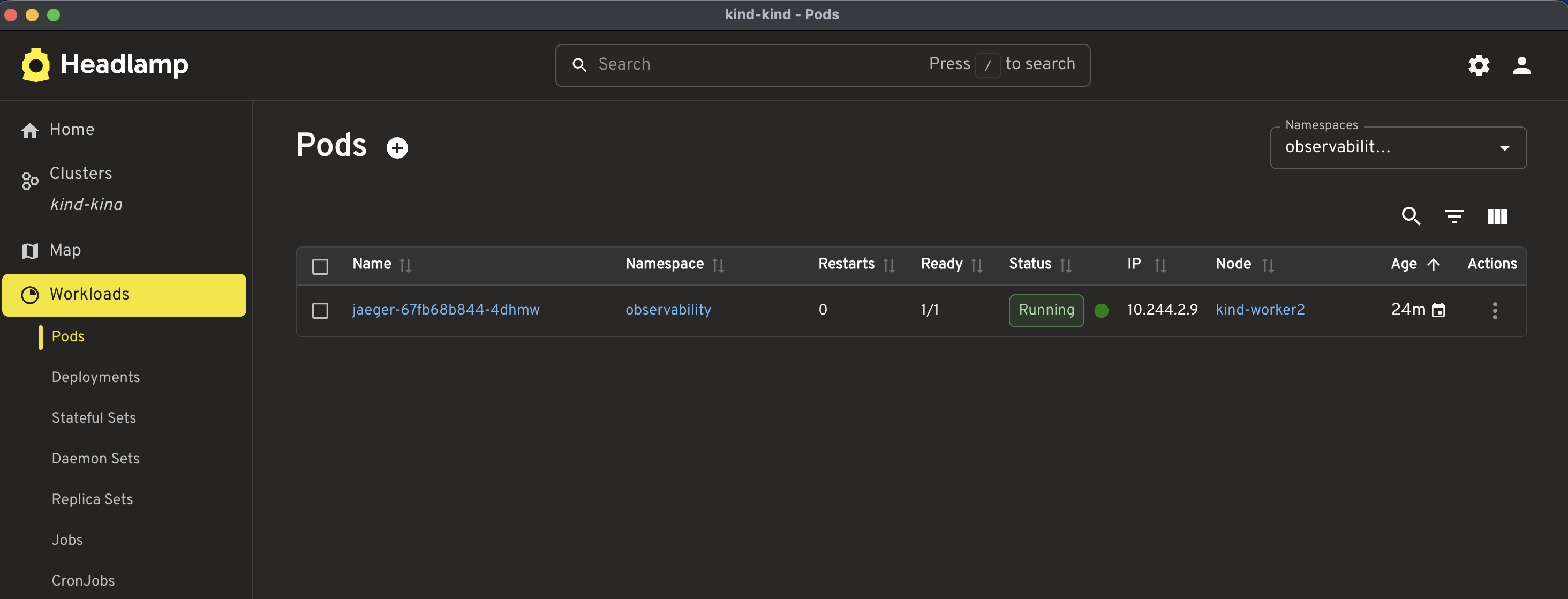Check the jaeger pod row checkbox

click(320, 310)
